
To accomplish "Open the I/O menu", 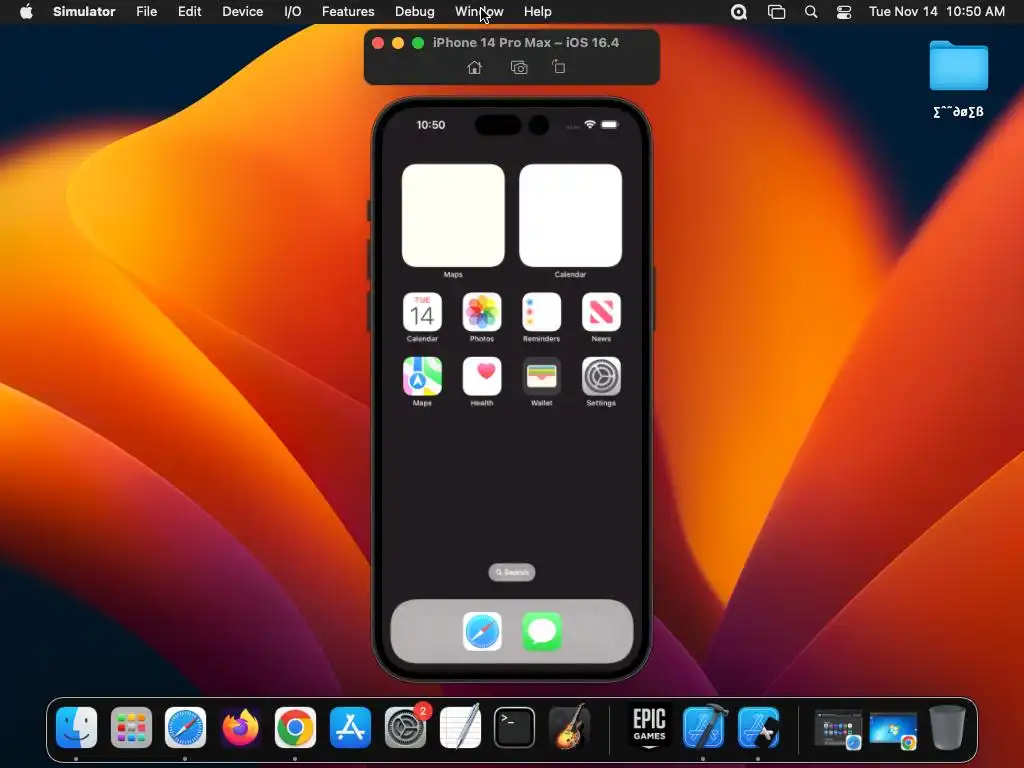I will 293,12.
